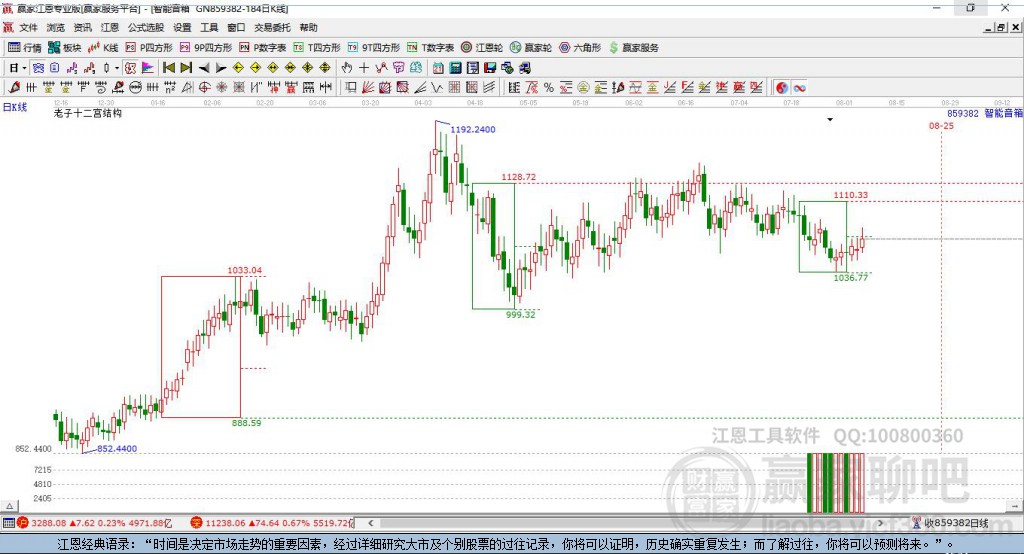Open the 六角形 hexagon tool

click(580, 48)
